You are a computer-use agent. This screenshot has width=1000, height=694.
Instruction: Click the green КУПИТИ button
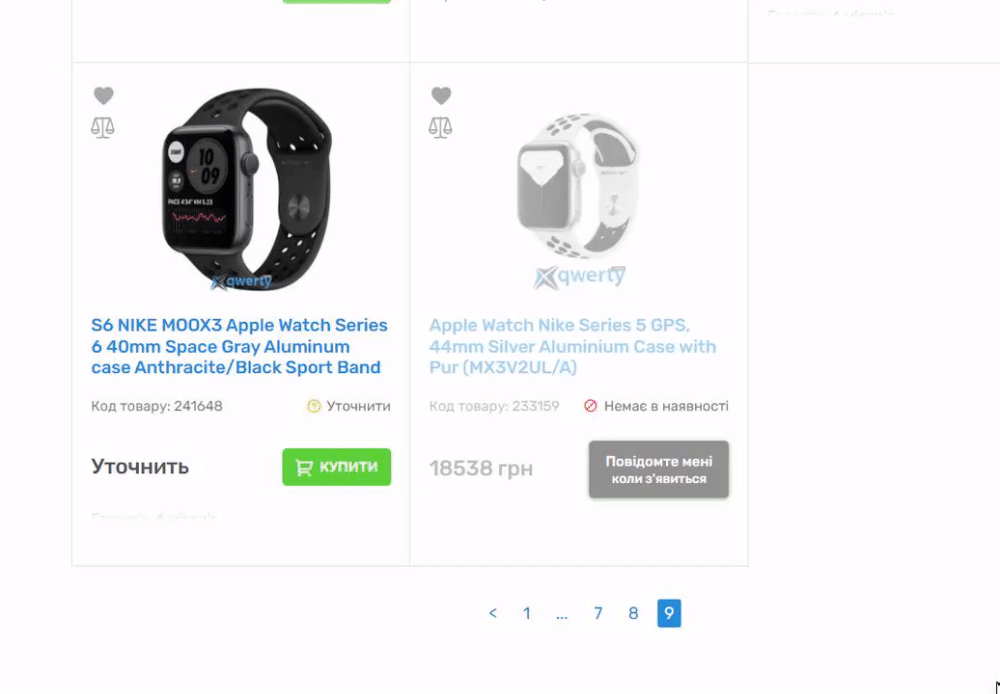(337, 467)
